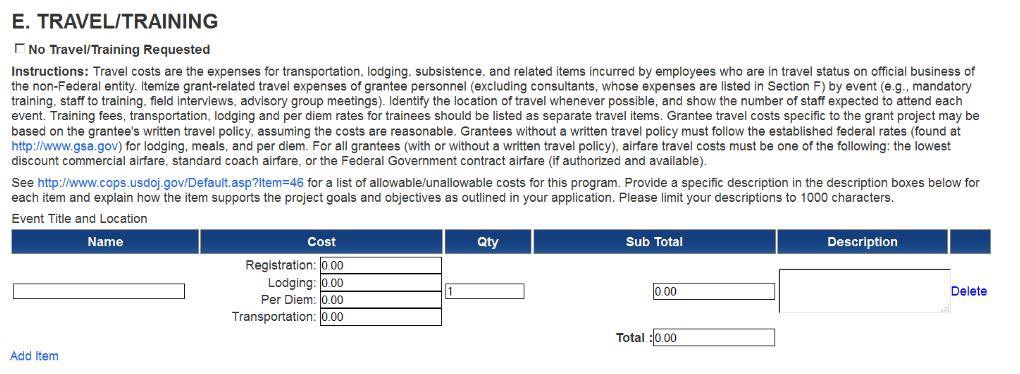Click the Cost column header
Viewport: 1020px width, 374px height.
click(321, 241)
